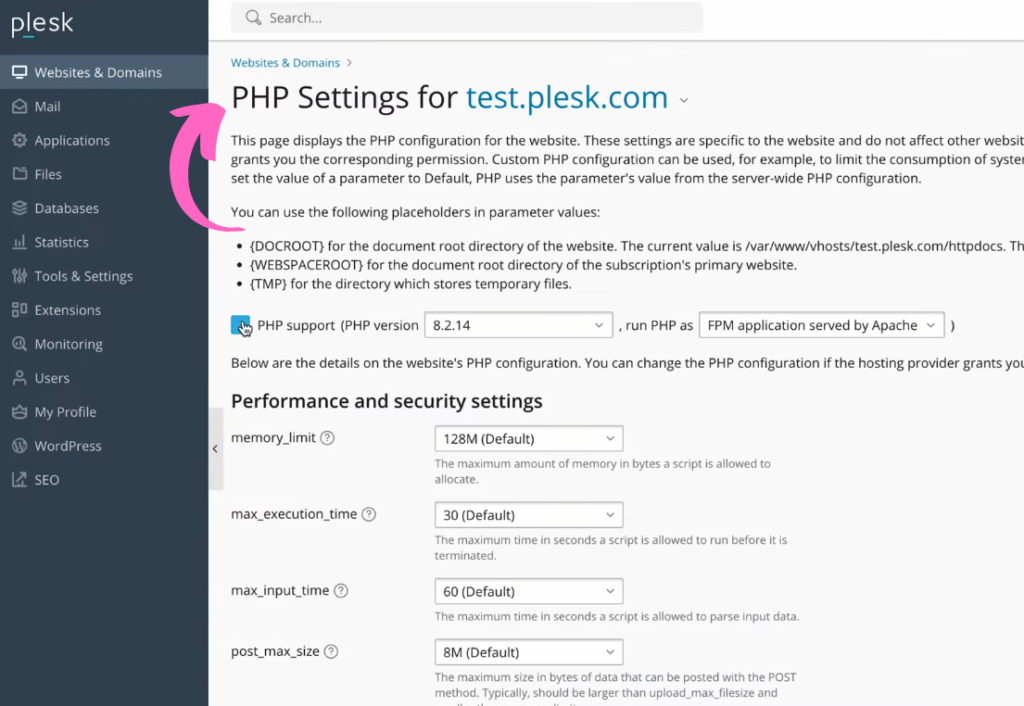Screen dimensions: 1024x706
Task: Open the Files section
Action: 104,174
